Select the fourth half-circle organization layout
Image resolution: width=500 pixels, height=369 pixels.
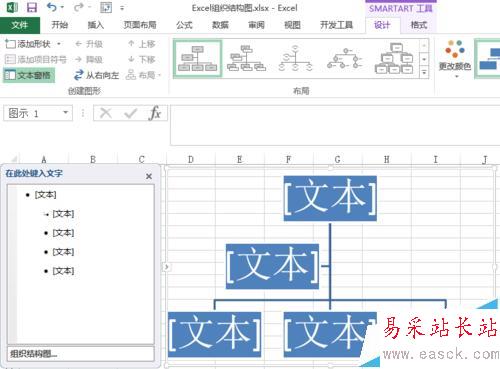344,59
